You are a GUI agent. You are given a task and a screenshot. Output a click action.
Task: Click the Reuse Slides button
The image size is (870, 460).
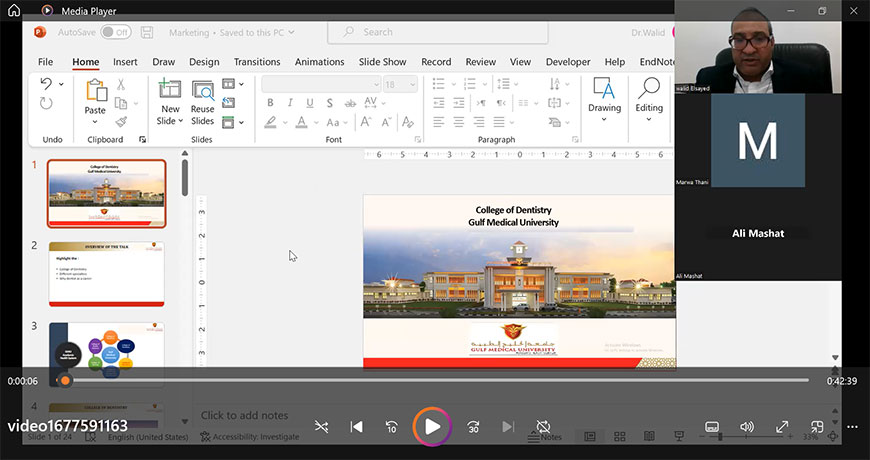203,103
